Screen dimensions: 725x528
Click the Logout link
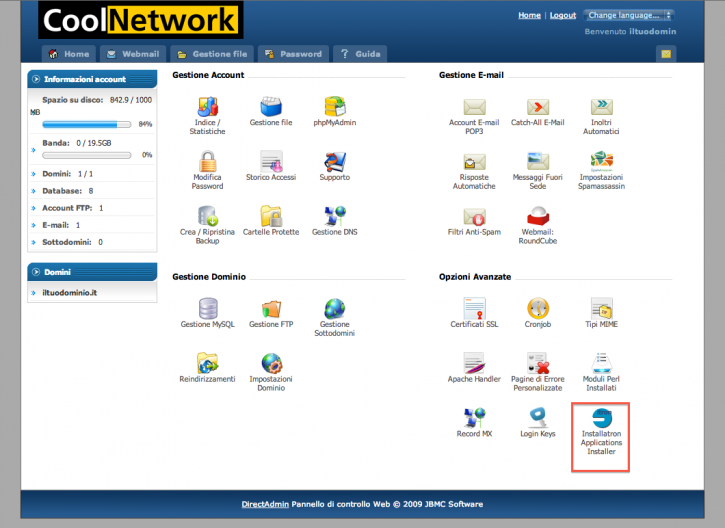point(563,15)
